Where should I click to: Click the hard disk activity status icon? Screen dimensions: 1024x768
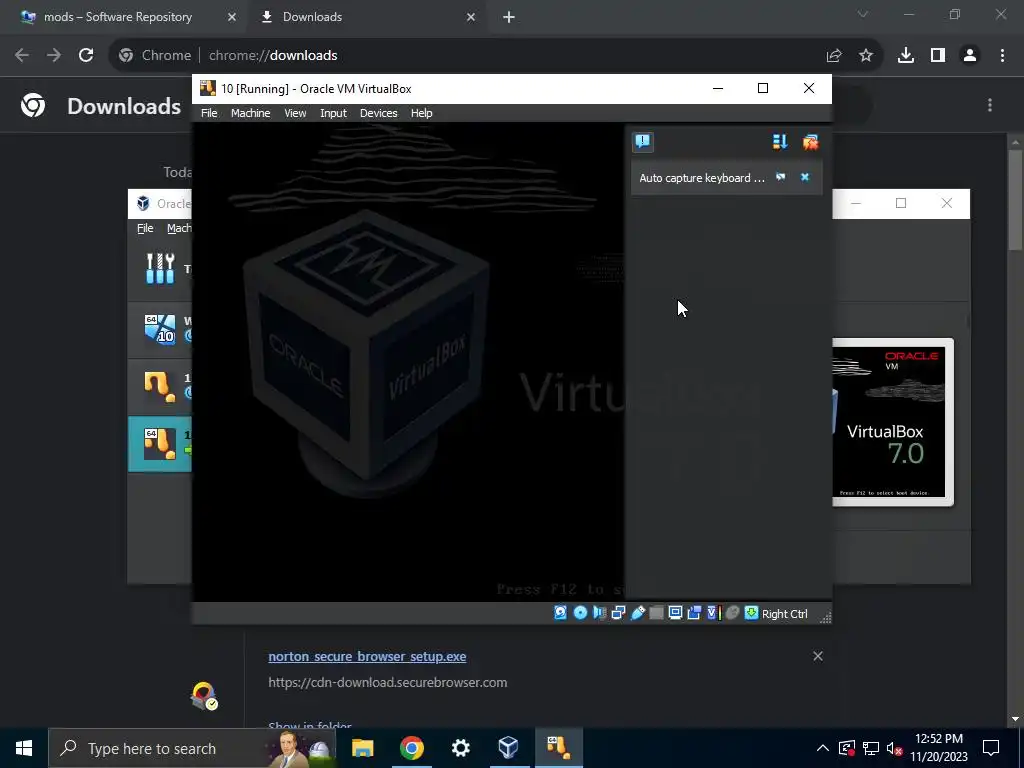point(560,613)
